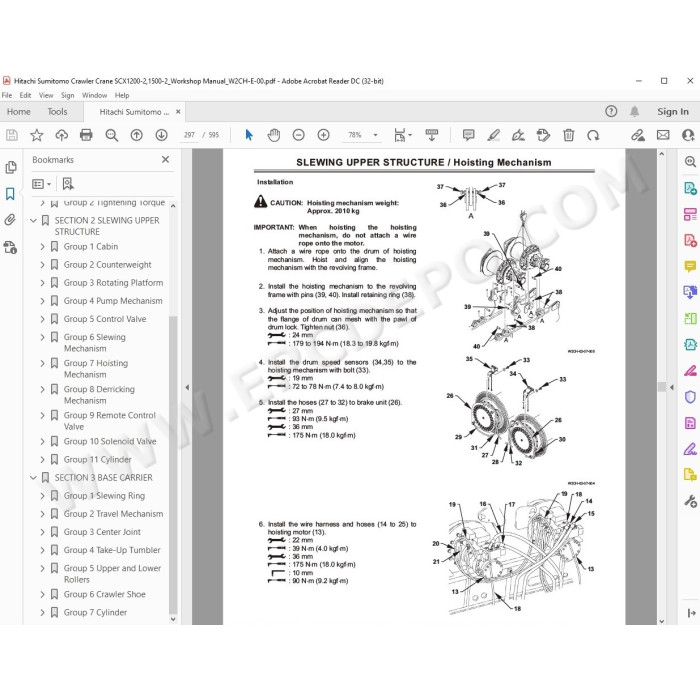Open Export PDF tool in right pane

point(690,188)
